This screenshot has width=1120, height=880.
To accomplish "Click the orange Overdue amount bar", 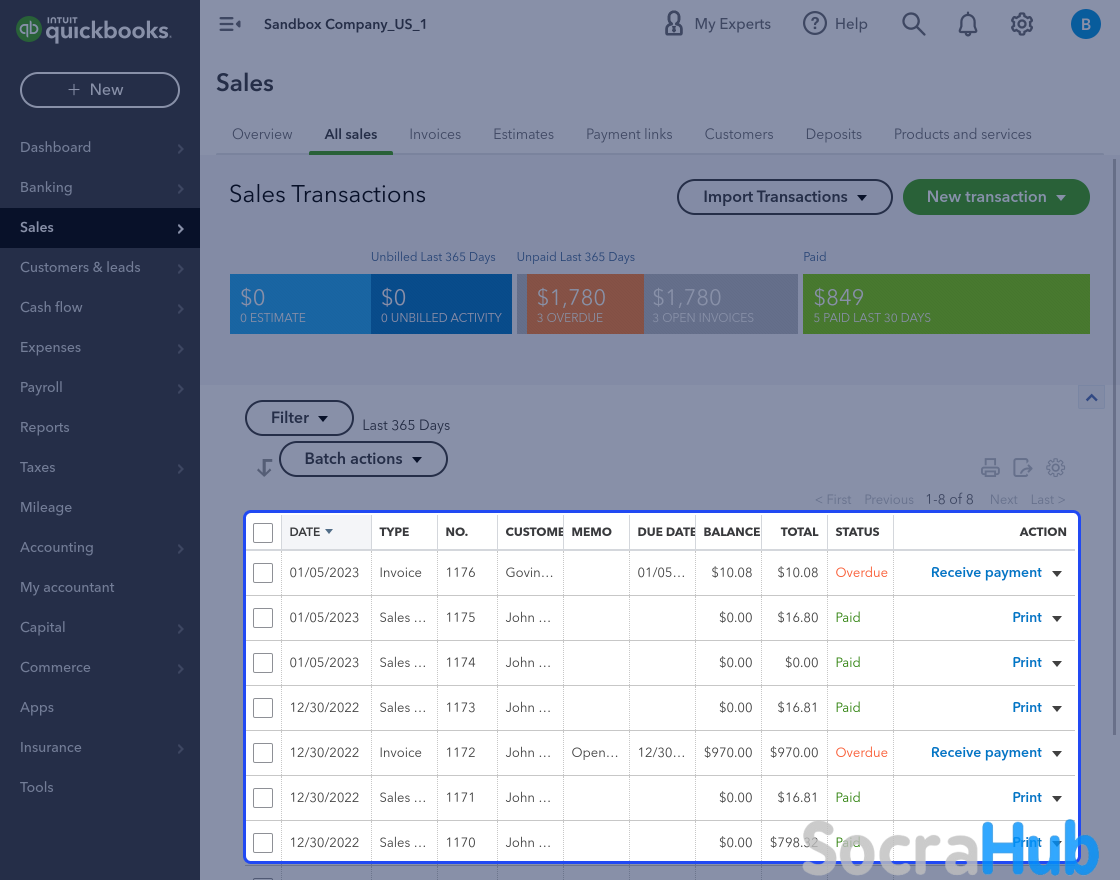I will coord(584,304).
